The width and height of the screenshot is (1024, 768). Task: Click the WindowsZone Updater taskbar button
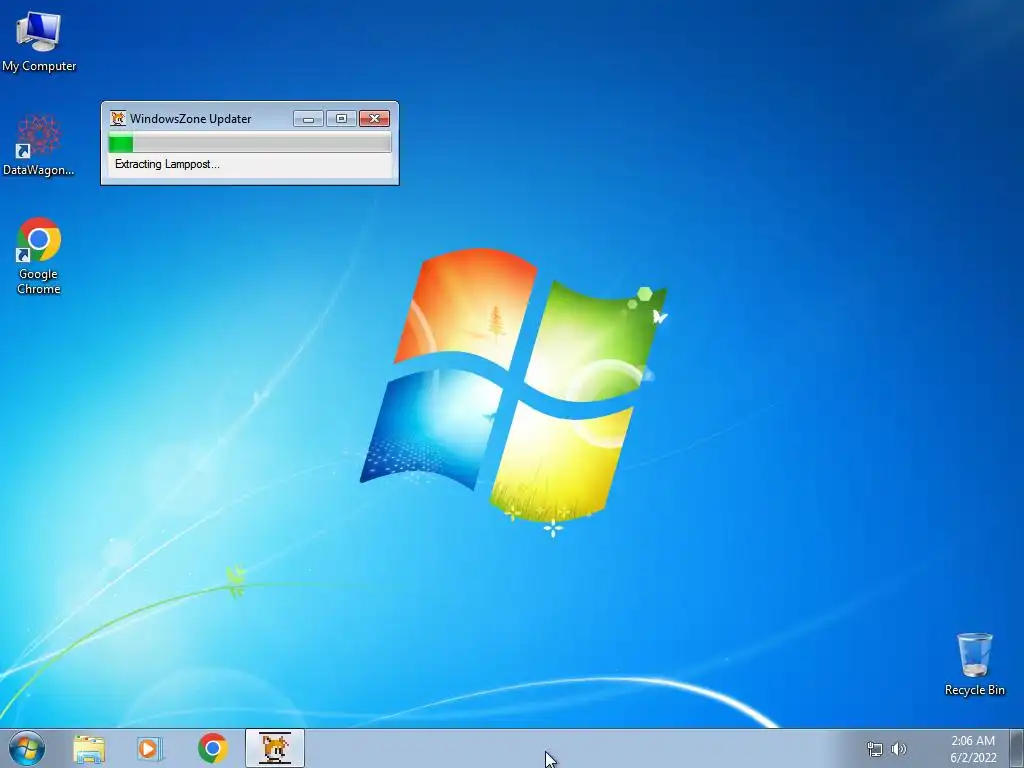(x=275, y=748)
